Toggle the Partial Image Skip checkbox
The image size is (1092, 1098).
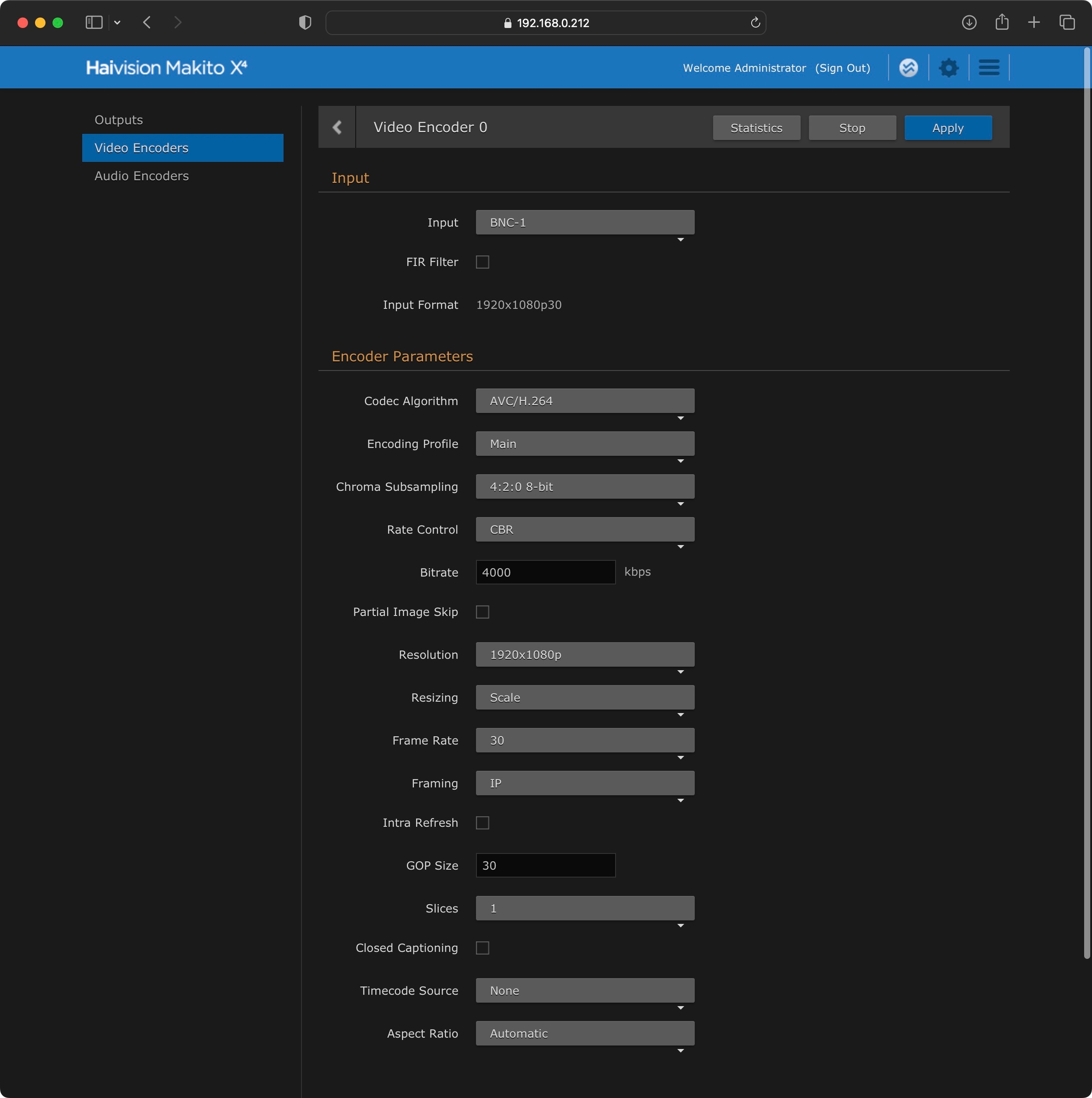click(482, 612)
